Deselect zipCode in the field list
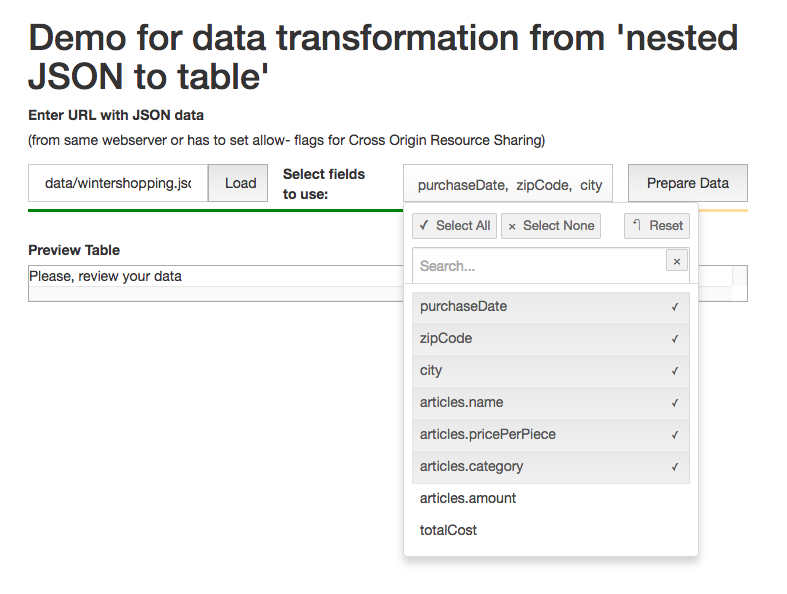The width and height of the screenshot is (787, 594). [446, 339]
